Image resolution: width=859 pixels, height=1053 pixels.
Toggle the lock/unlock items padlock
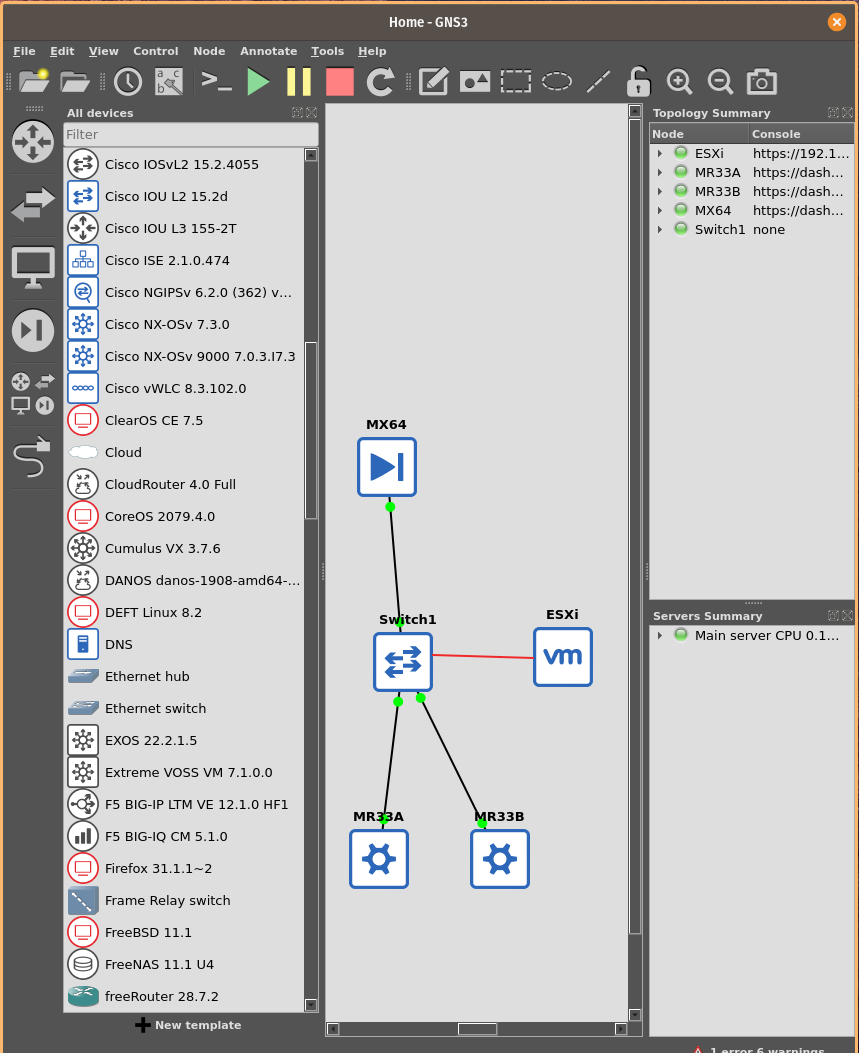click(638, 82)
